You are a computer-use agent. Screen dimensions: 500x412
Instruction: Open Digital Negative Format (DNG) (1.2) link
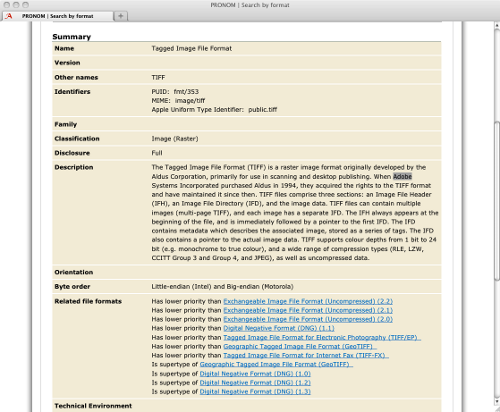pyautogui.click(x=255, y=383)
